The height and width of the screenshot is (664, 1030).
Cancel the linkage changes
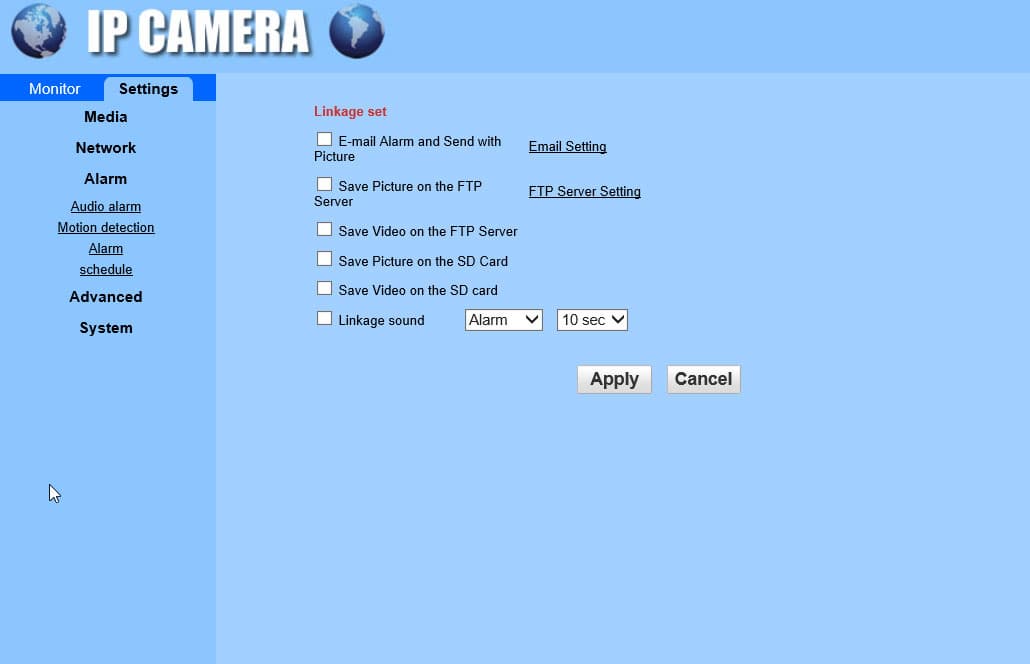[x=704, y=380]
